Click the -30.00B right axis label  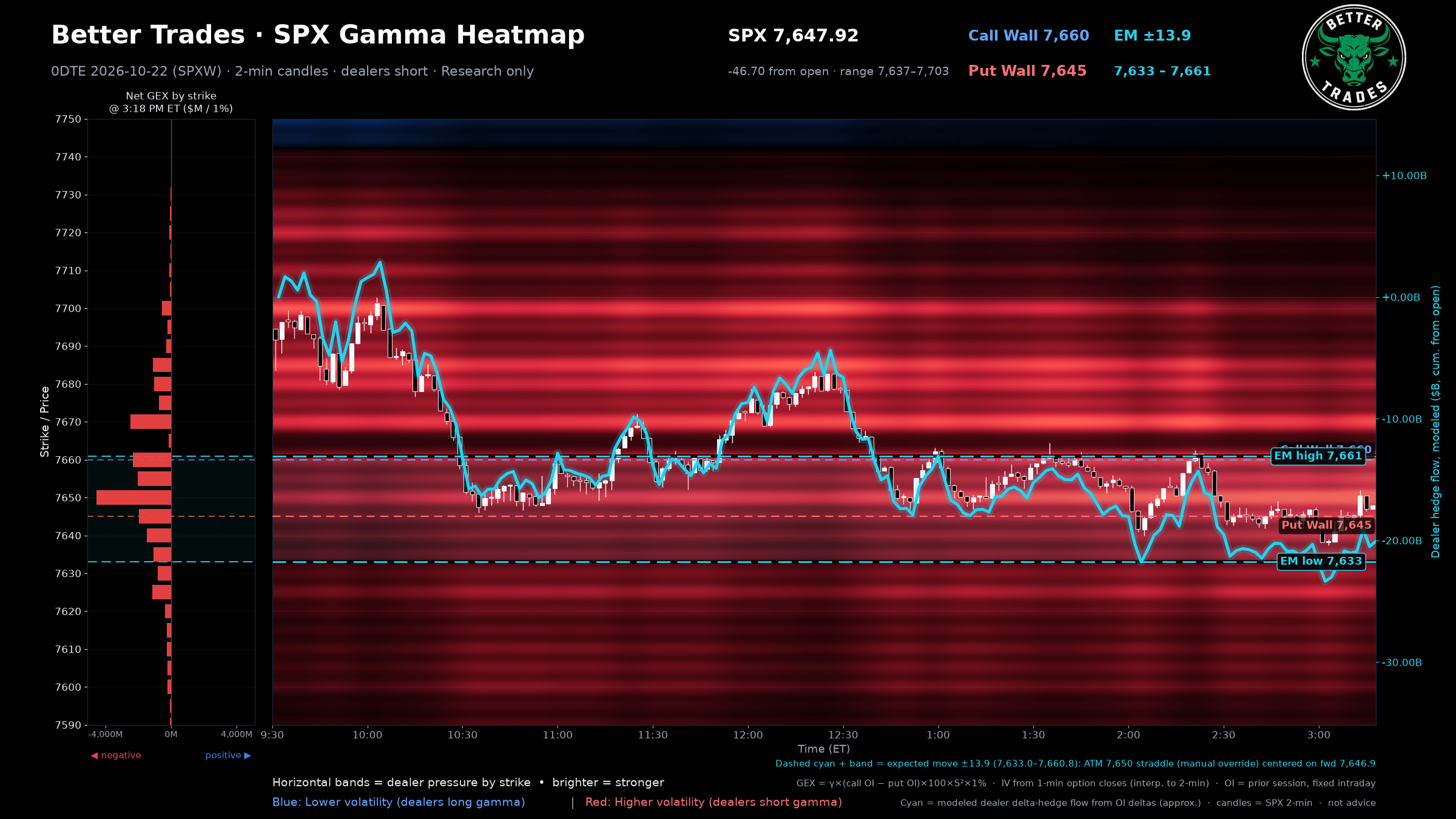pos(1402,662)
